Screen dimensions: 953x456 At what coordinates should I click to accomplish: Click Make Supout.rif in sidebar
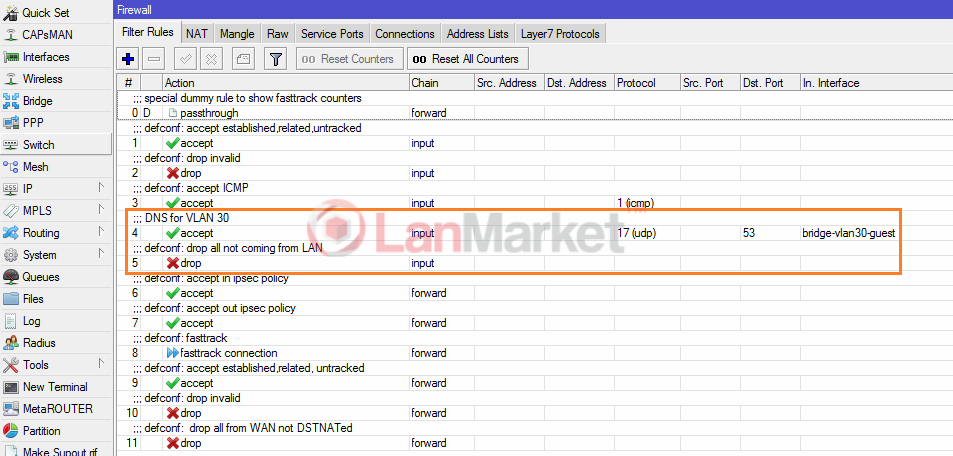point(56,451)
